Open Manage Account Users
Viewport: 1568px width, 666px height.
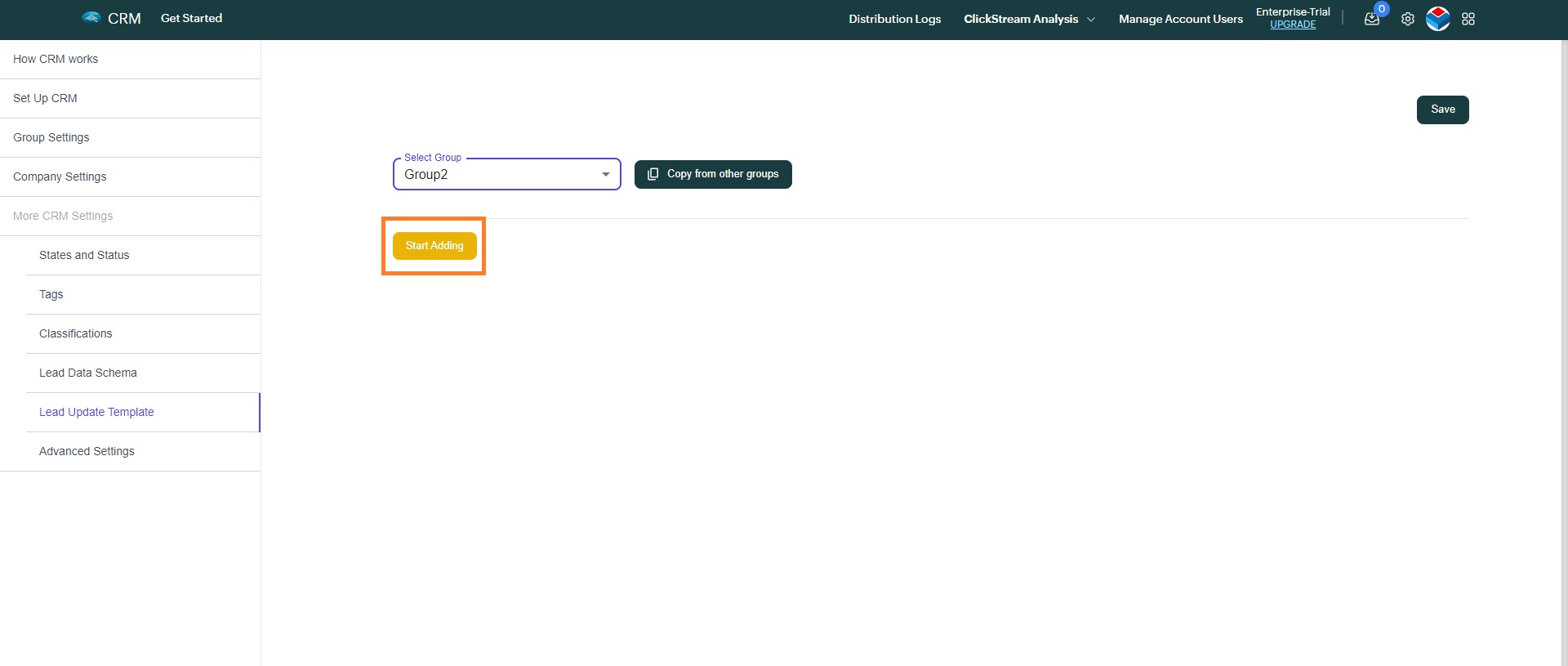click(1180, 19)
